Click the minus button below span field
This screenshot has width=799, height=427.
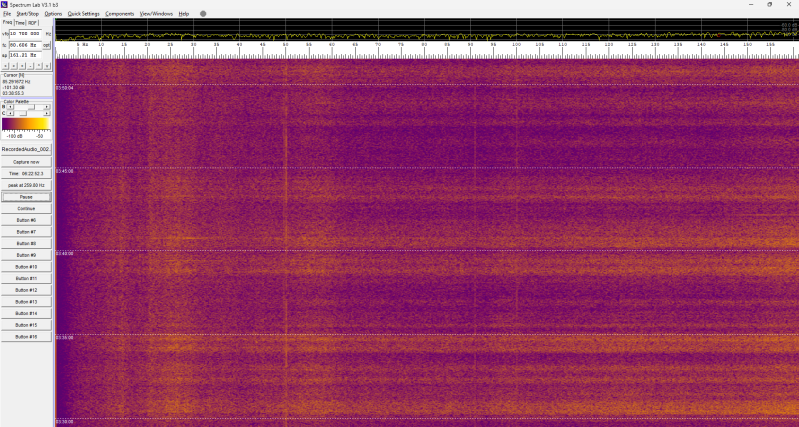[x=31, y=66]
